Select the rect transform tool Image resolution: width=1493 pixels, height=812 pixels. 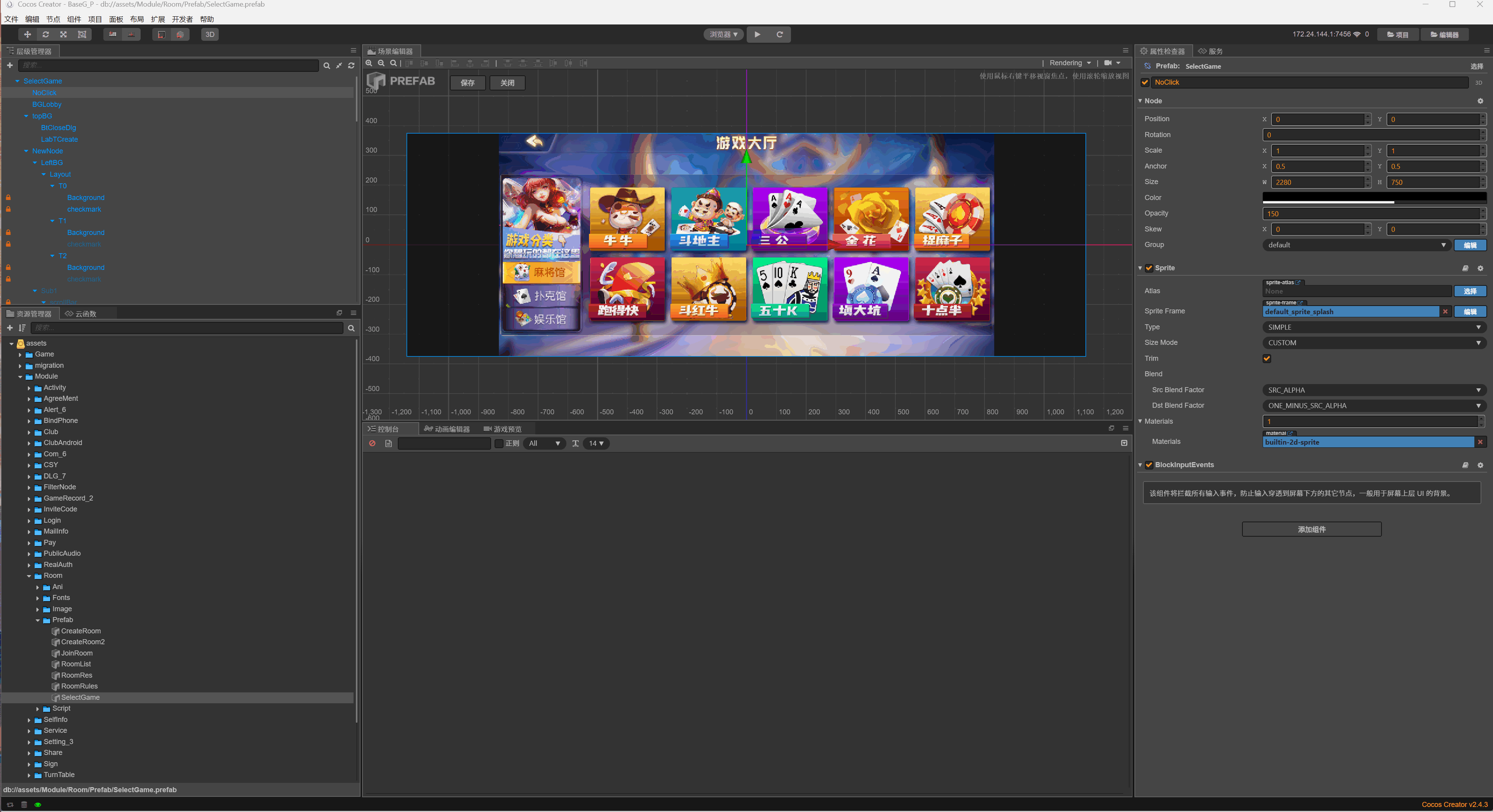point(82,35)
